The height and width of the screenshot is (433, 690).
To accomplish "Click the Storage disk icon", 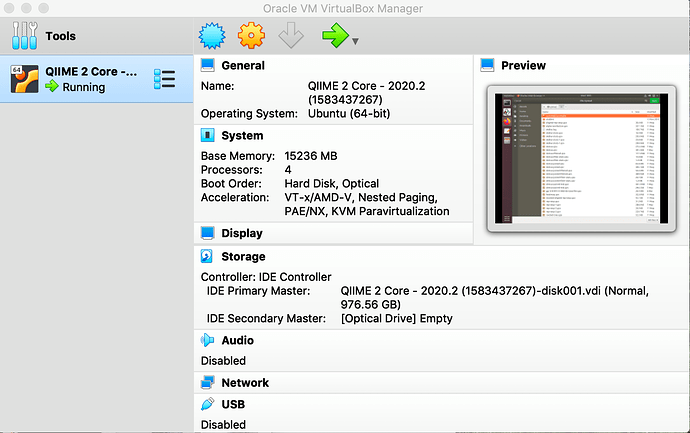I will point(208,257).
